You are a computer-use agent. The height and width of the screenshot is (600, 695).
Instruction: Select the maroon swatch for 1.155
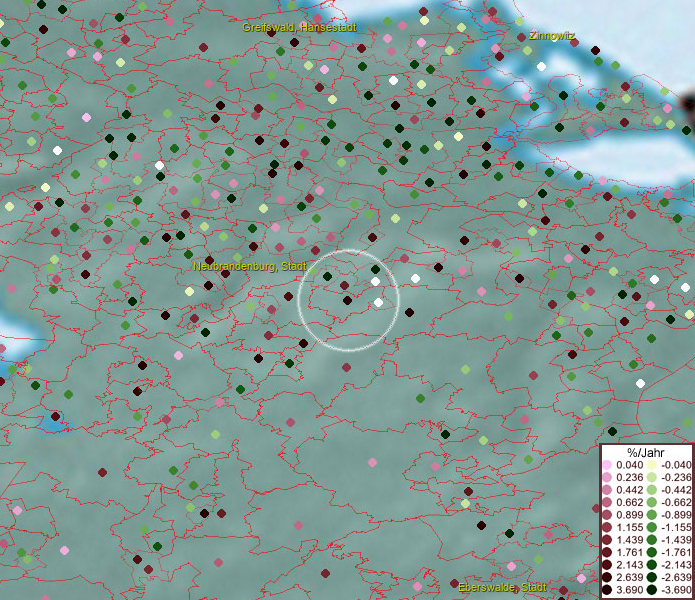(x=607, y=527)
